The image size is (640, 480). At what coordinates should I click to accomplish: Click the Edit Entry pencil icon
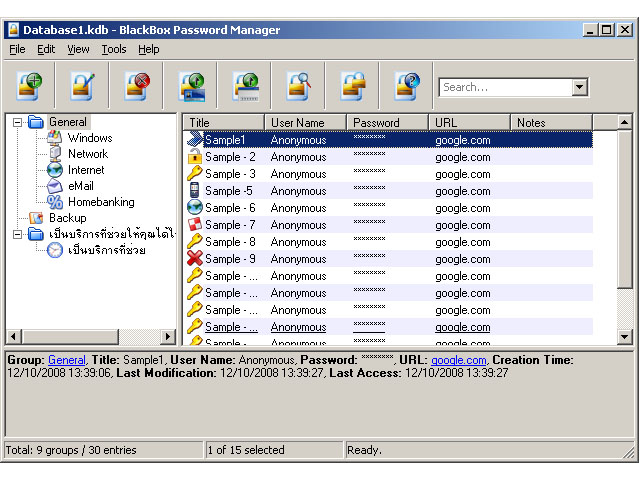pos(83,86)
